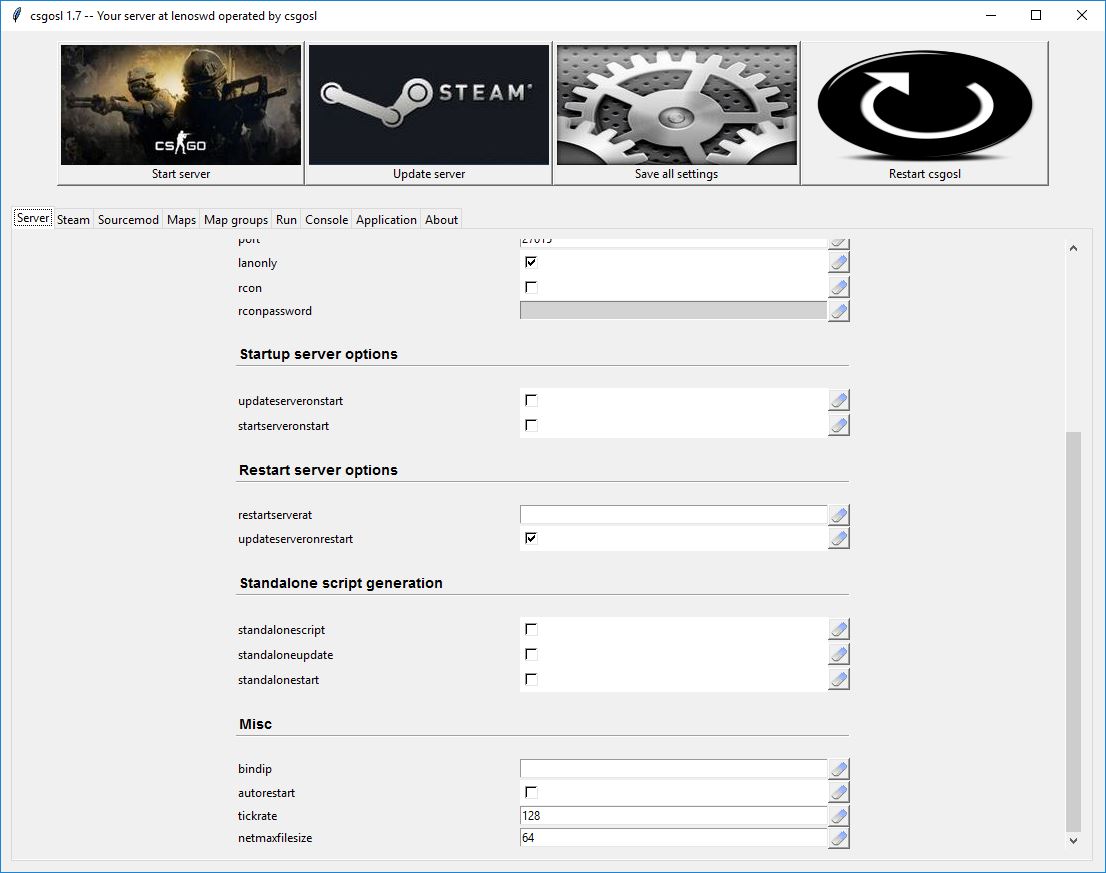Screen dimensions: 1106x873
Task: Click the Standalone script generation heading
Action: (x=341, y=583)
